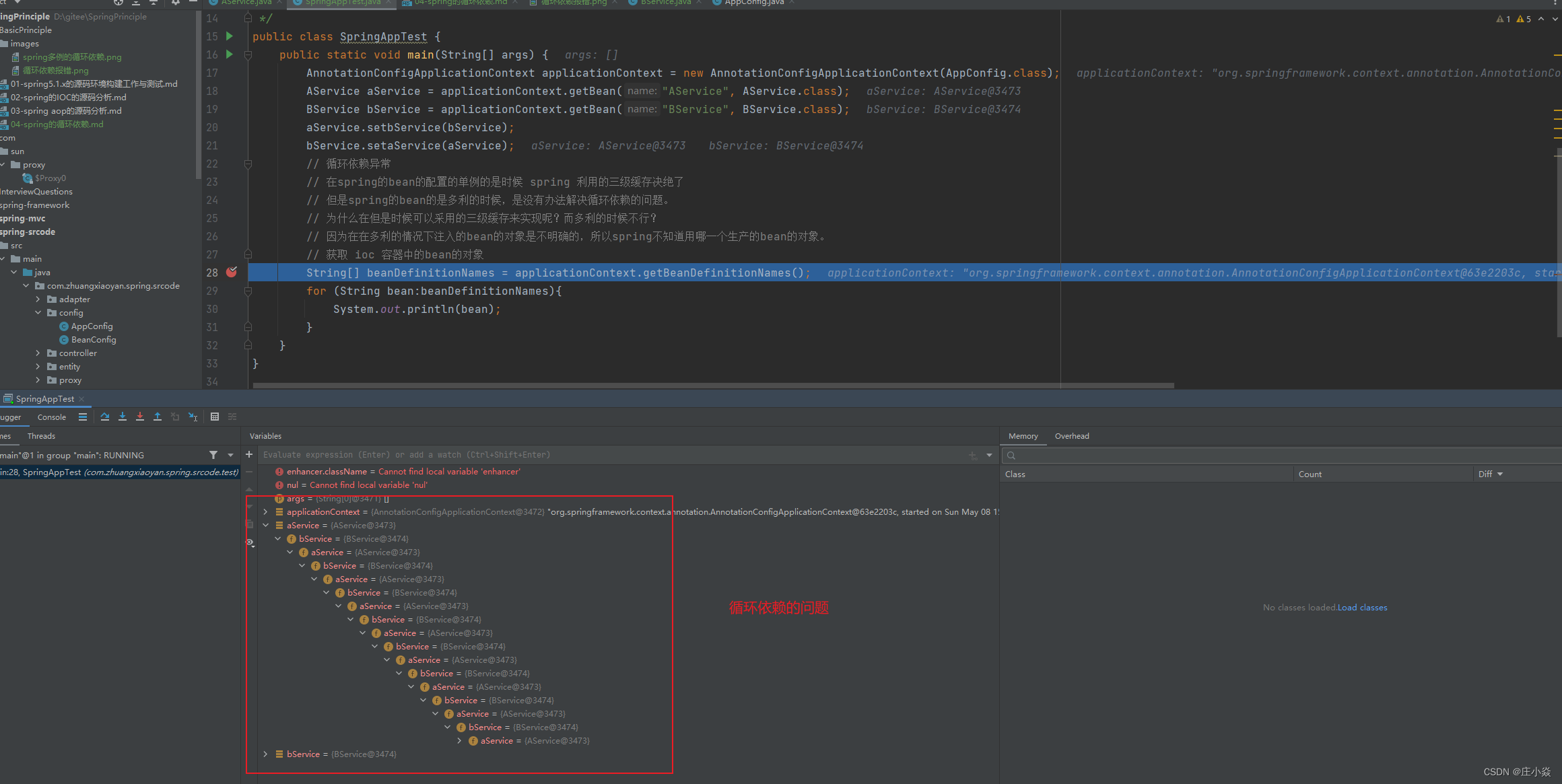Toggle the watches view eye icon
Image resolution: width=1562 pixels, height=784 pixels.
pos(250,542)
